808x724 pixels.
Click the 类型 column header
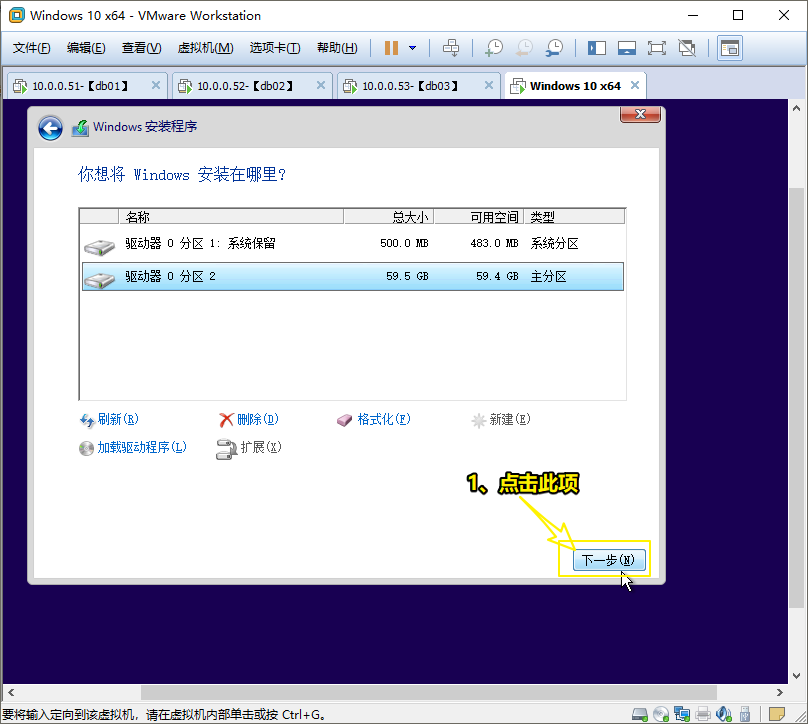(x=575, y=217)
